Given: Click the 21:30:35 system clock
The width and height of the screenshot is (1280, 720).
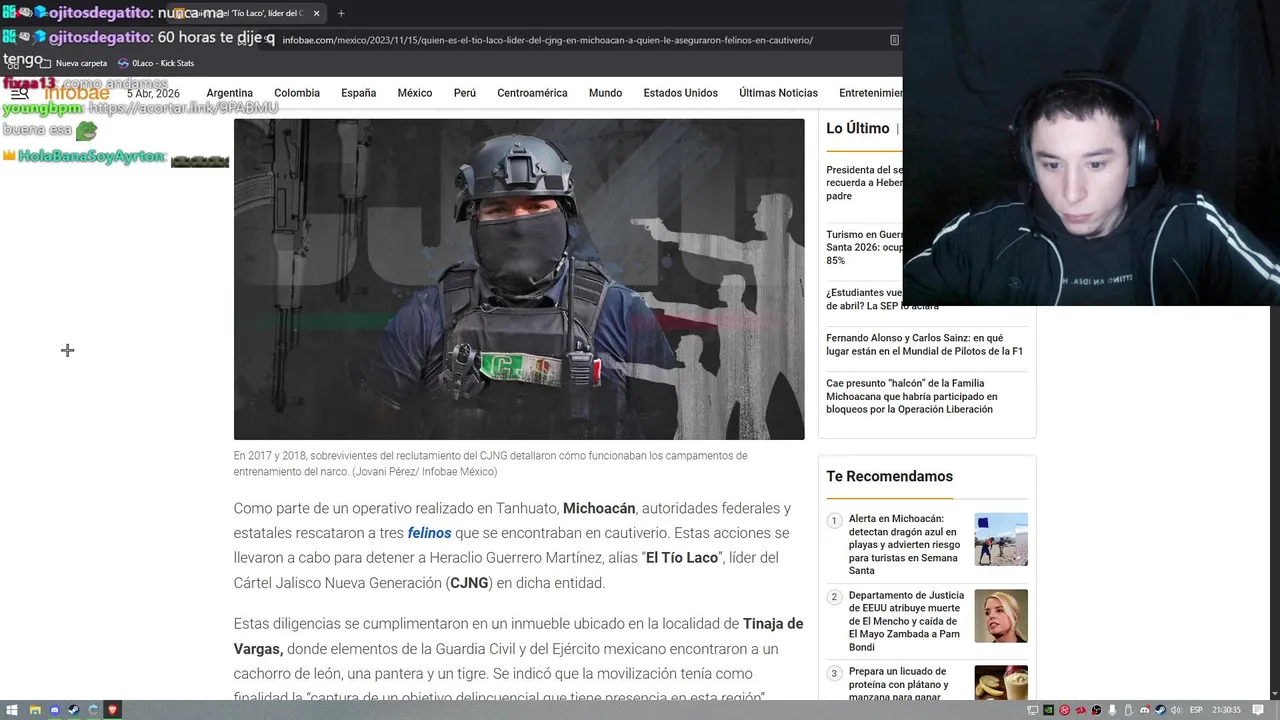Looking at the screenshot, I should click(1226, 710).
